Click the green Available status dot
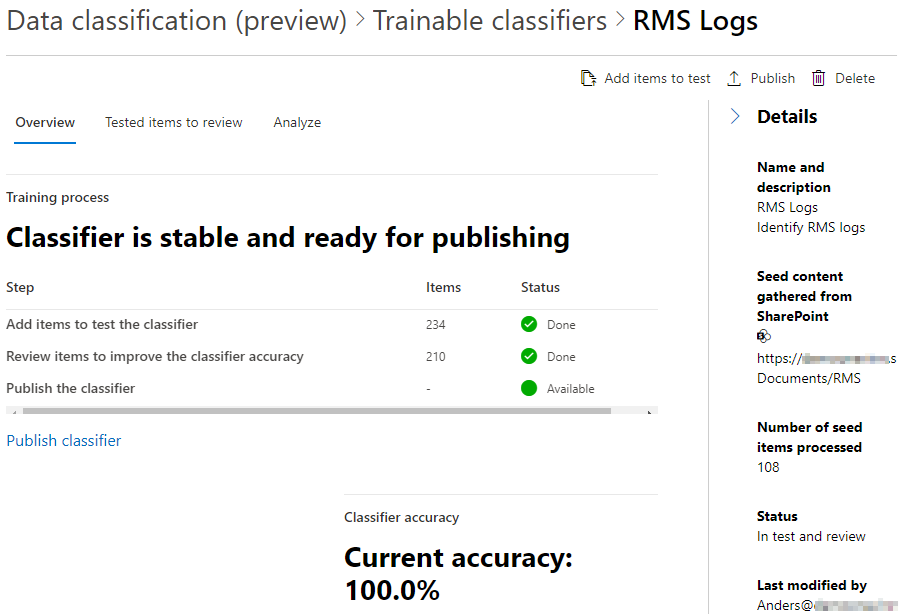 [528, 388]
